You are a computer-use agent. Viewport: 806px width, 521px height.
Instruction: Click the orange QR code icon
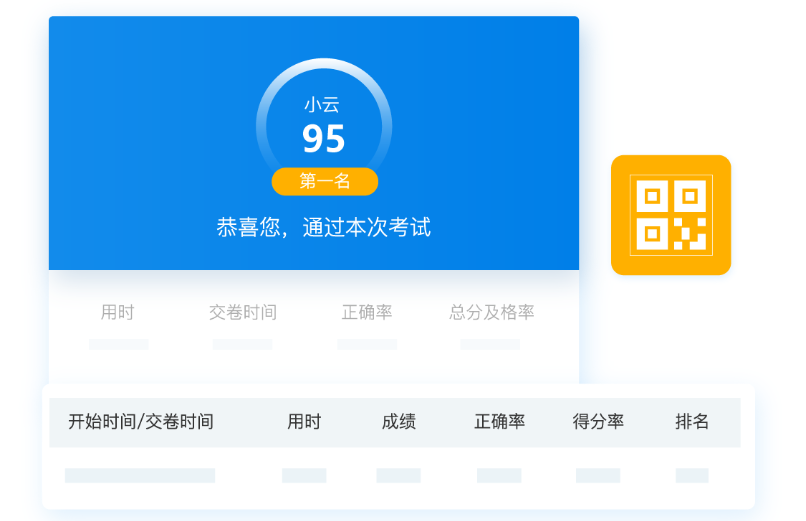click(671, 215)
